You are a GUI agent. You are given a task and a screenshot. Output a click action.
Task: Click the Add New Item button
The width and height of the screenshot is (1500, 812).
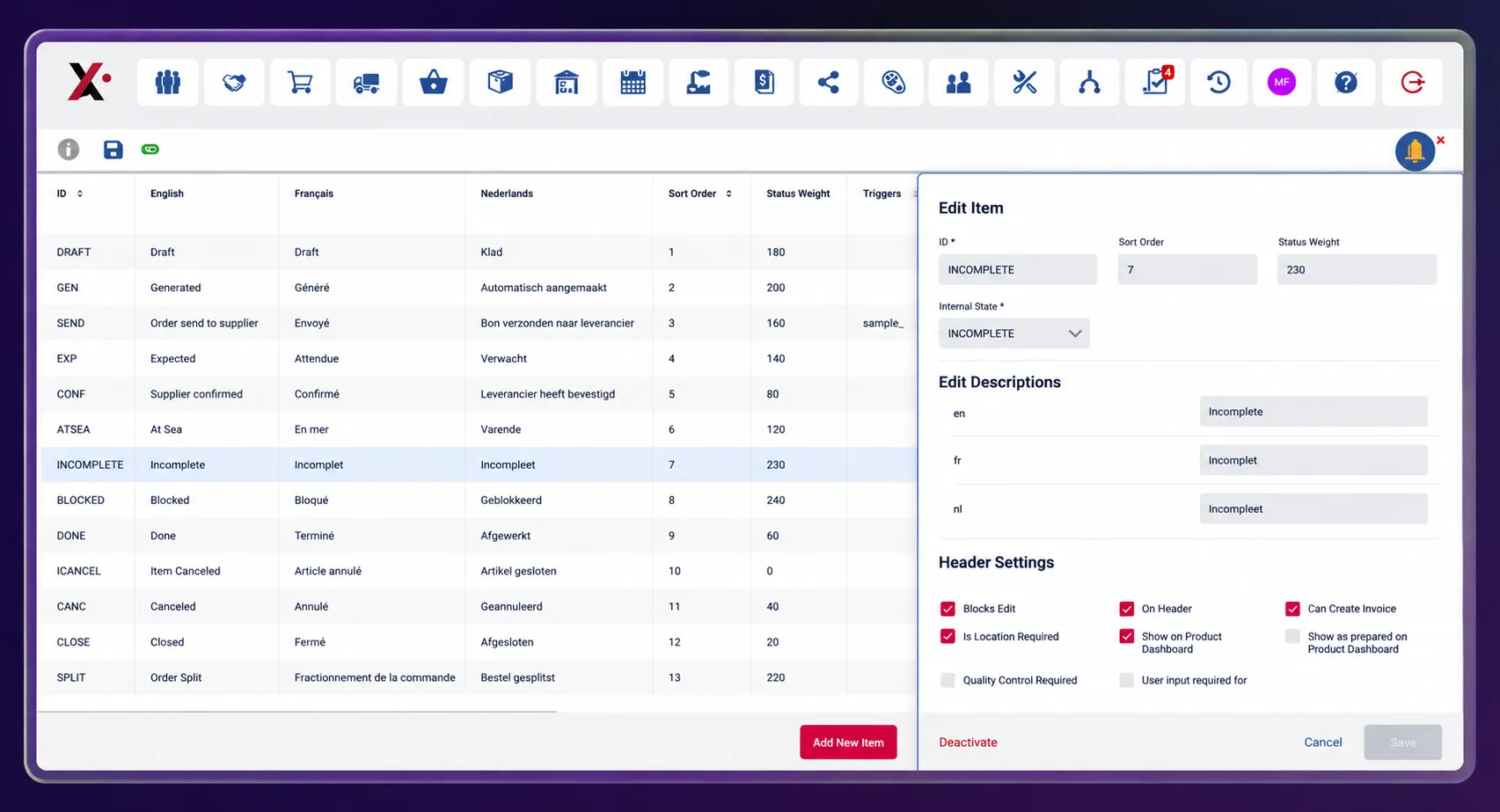pyautogui.click(x=848, y=743)
